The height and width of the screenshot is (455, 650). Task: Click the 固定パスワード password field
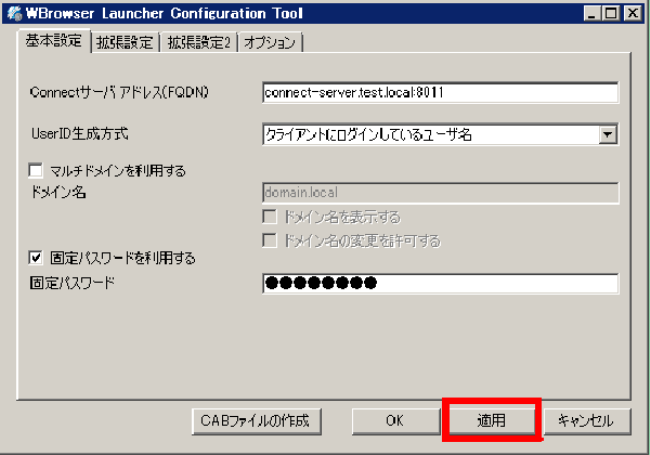click(440, 283)
